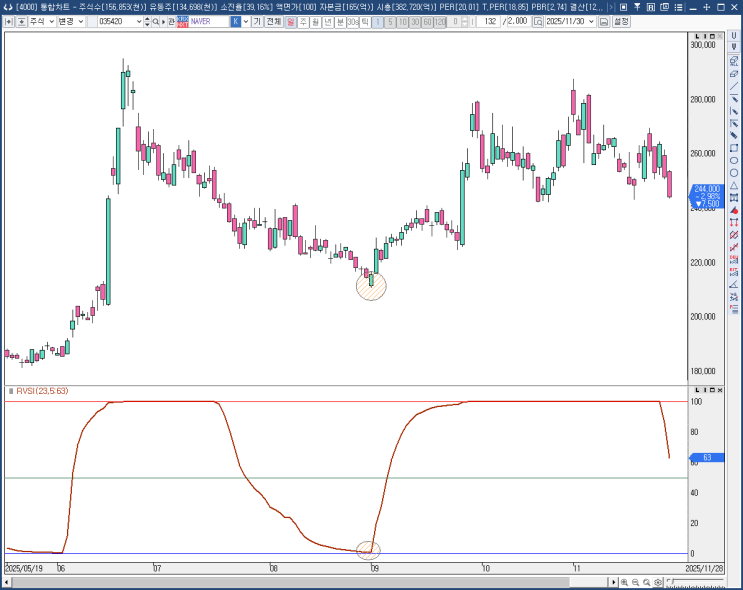Click the 60 interval button
The width and height of the screenshot is (743, 590).
click(427, 22)
